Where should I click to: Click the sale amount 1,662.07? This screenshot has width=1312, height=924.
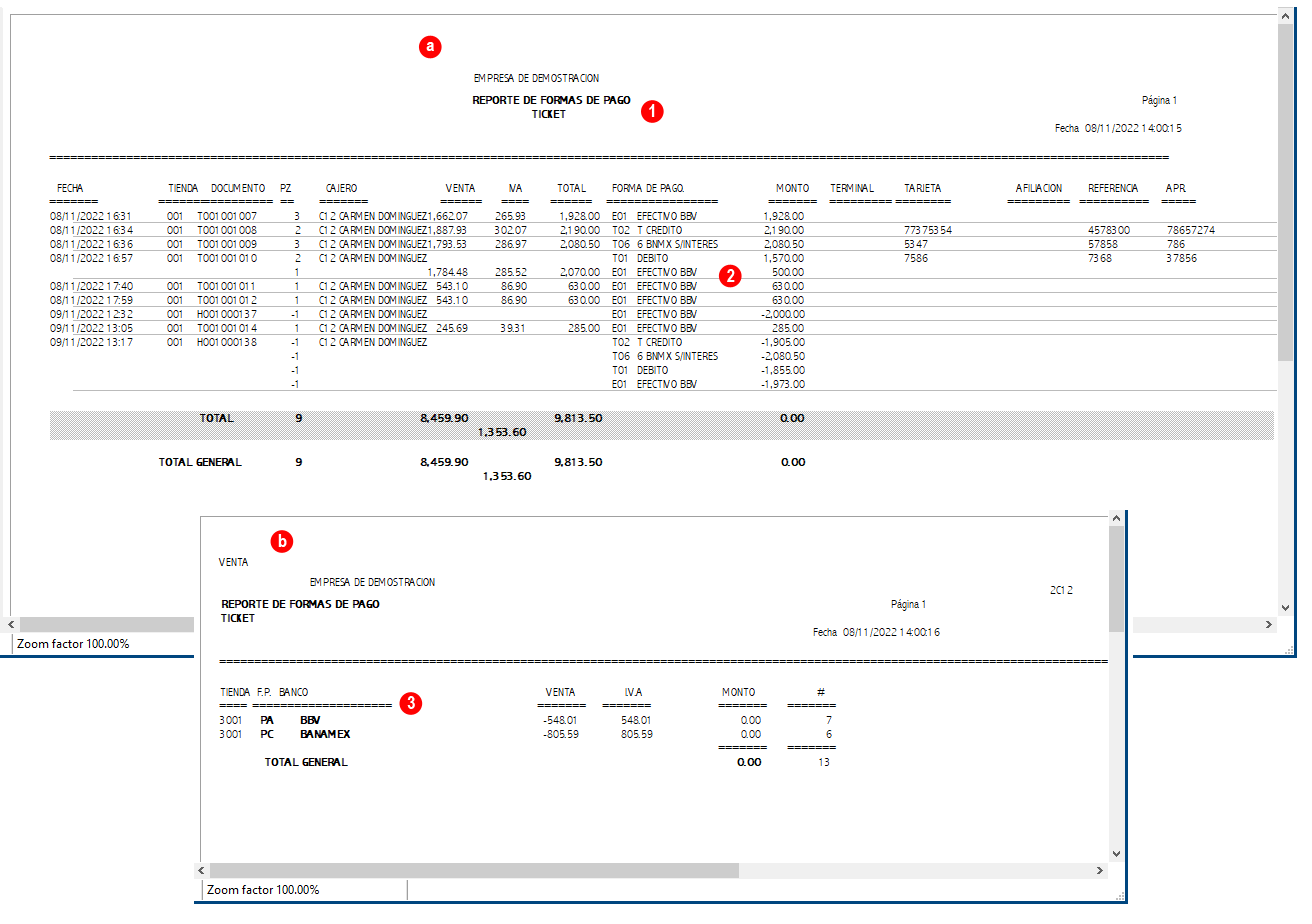pos(448,216)
